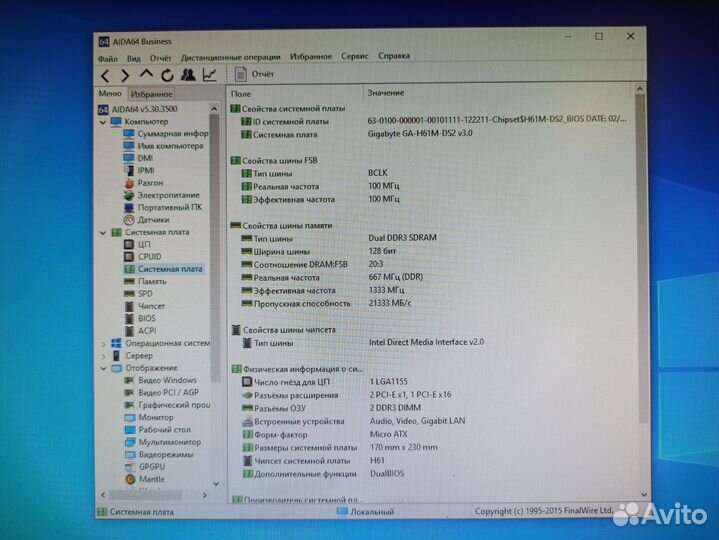
Task: Open the BIOS tree item
Action: tap(140, 319)
